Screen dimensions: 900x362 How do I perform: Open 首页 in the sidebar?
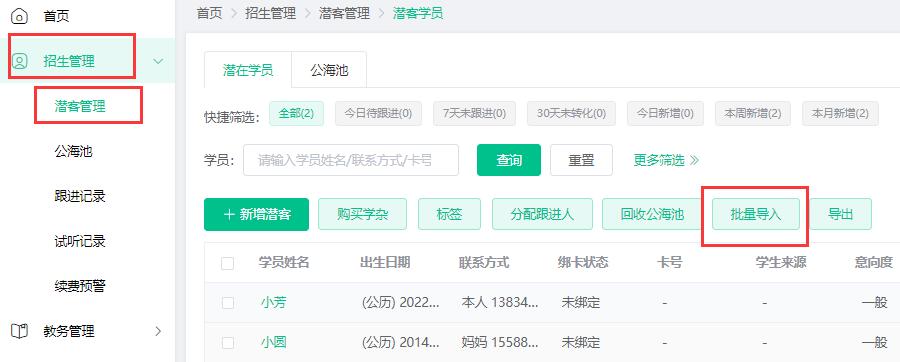56,16
